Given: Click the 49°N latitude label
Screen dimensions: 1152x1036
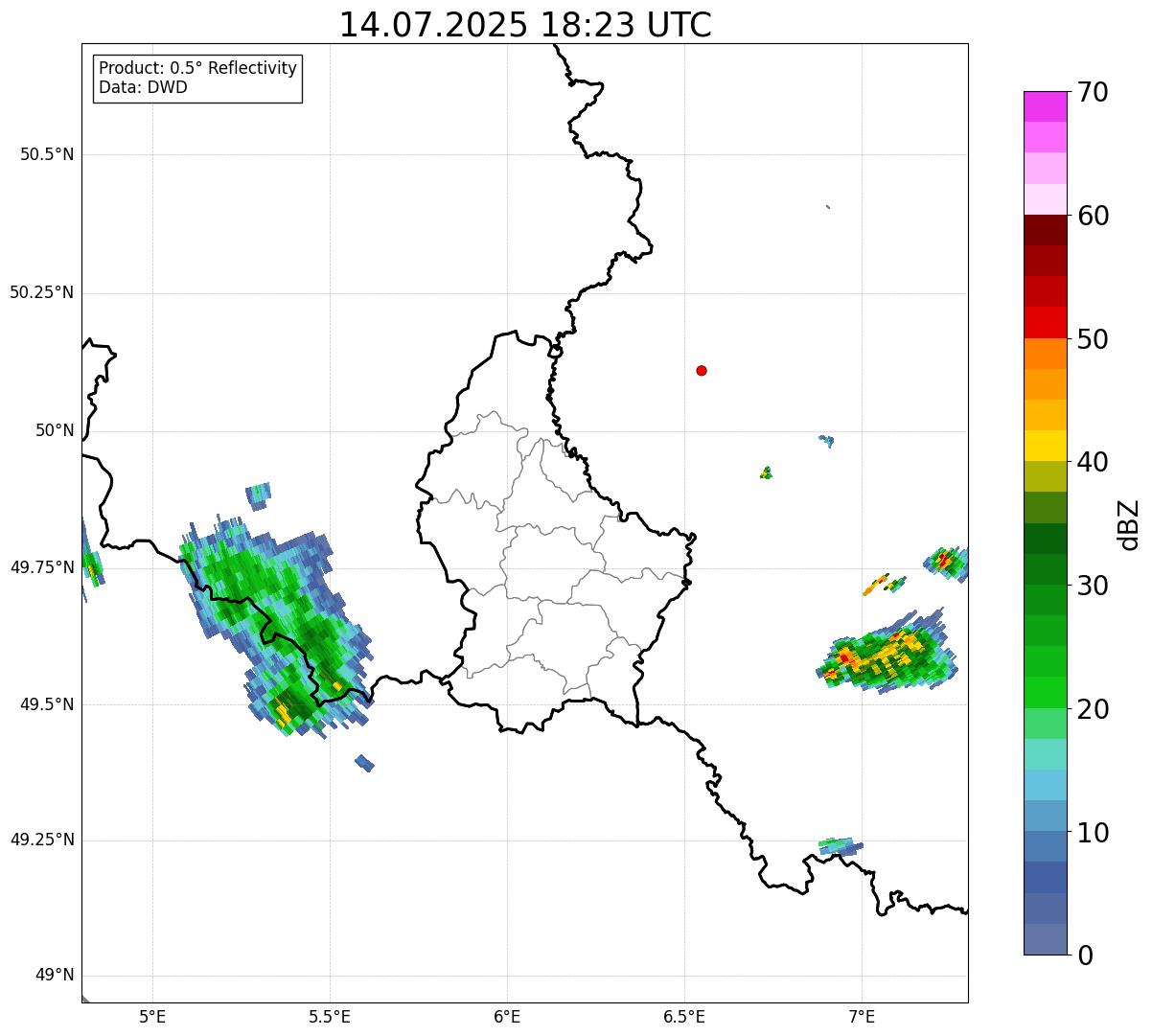Looking at the screenshot, I should [x=55, y=976].
